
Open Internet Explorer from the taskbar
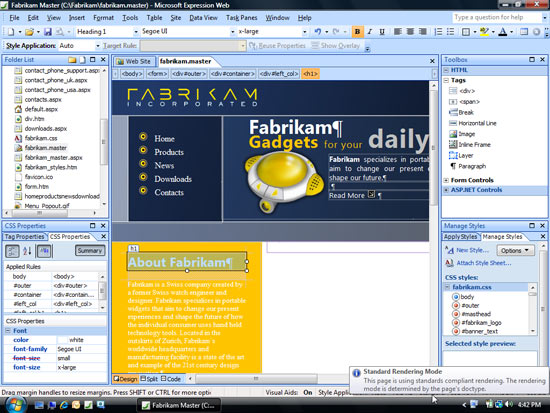pos(64,405)
